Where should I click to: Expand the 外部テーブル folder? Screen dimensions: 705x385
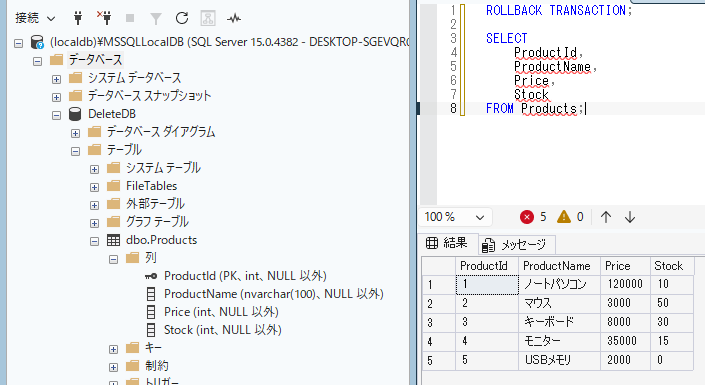(94, 205)
